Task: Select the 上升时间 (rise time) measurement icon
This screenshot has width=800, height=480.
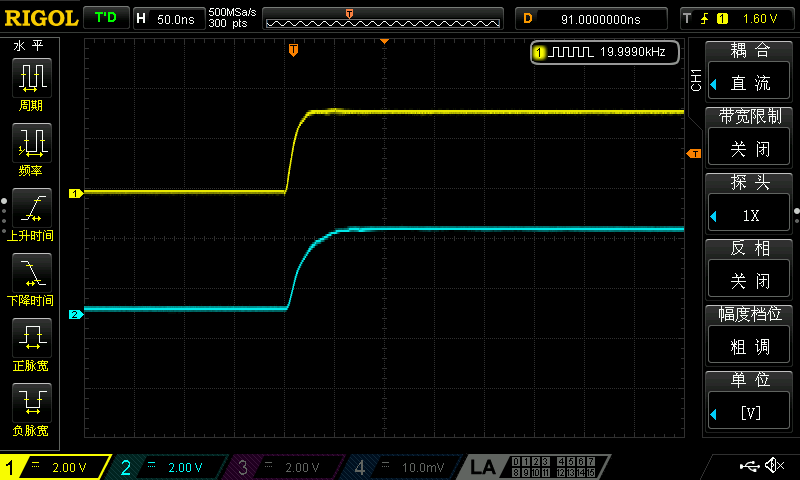Action: tap(32, 208)
